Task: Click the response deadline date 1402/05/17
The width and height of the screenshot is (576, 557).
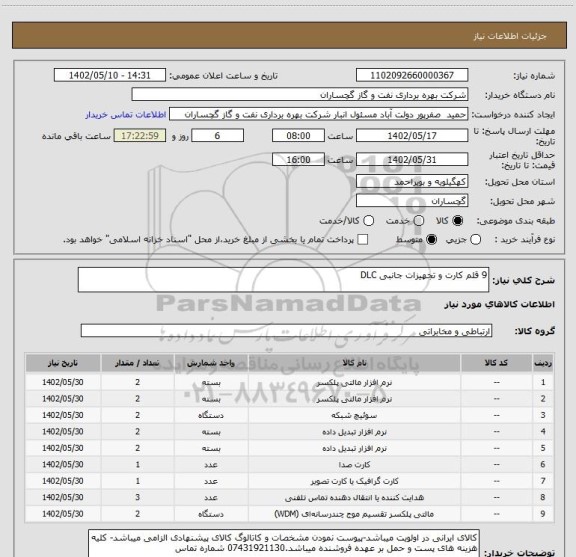Action: coord(412,136)
